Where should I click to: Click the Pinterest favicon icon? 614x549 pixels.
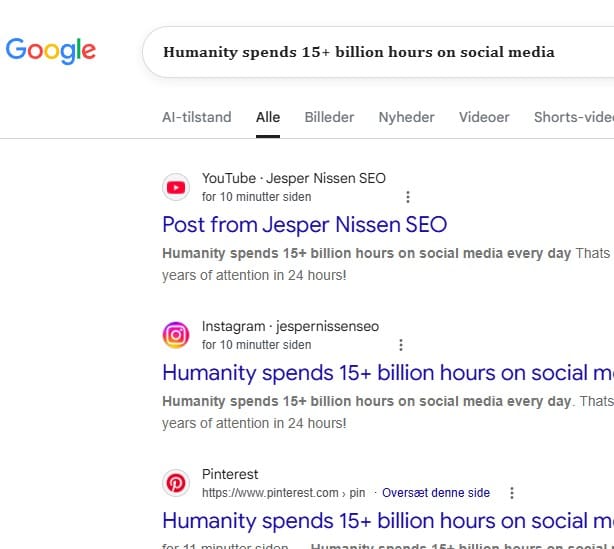176,483
